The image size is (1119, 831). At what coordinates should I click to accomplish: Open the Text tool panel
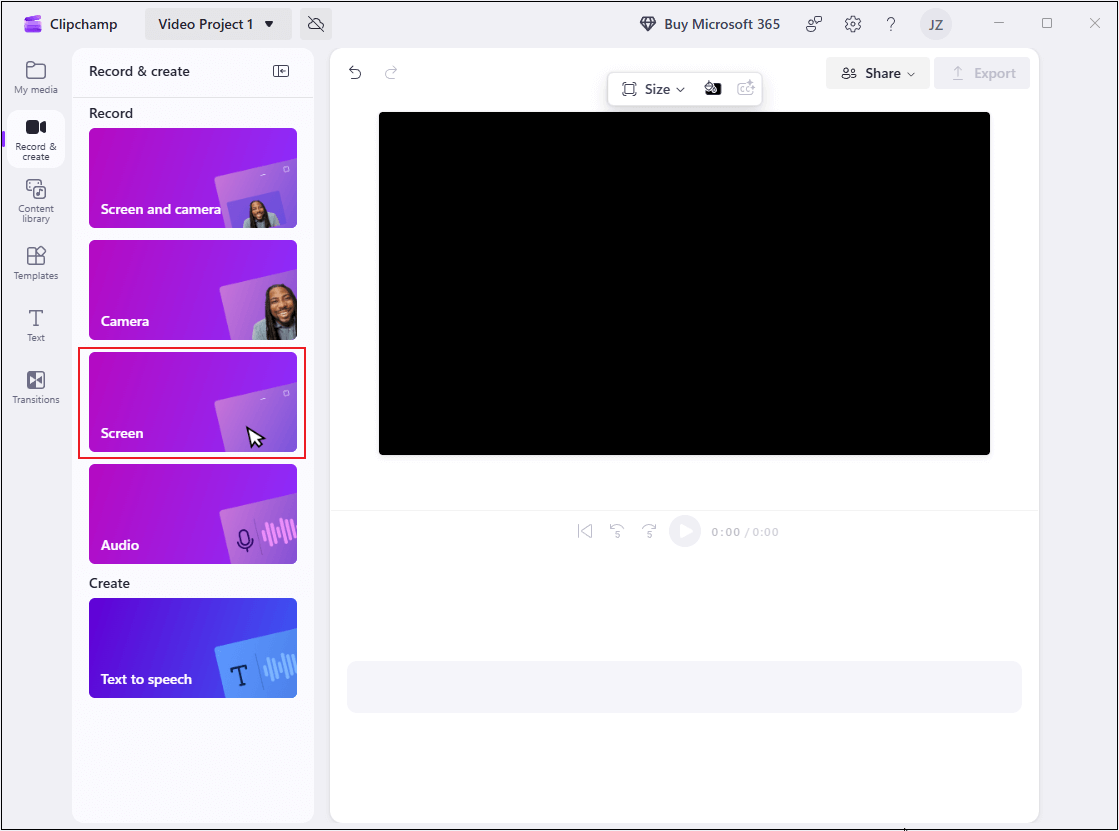tap(35, 325)
